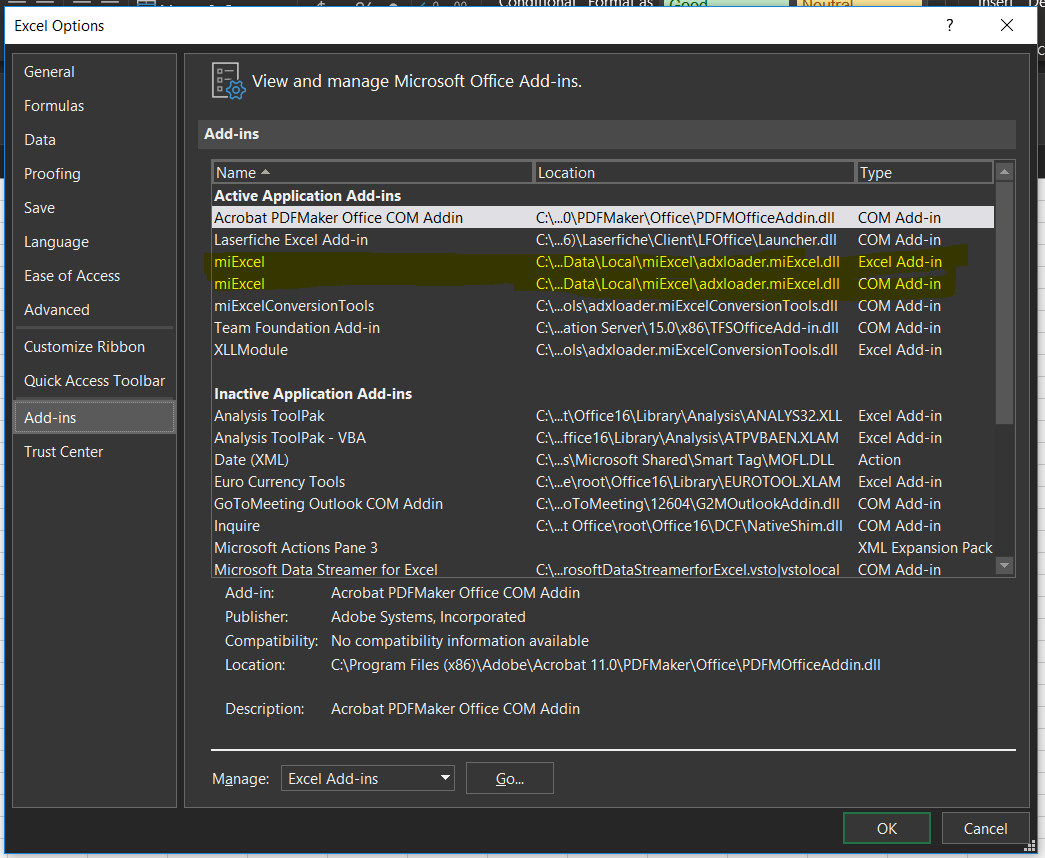Select Acrobat PDFMaker Office COM Addin row

(603, 217)
